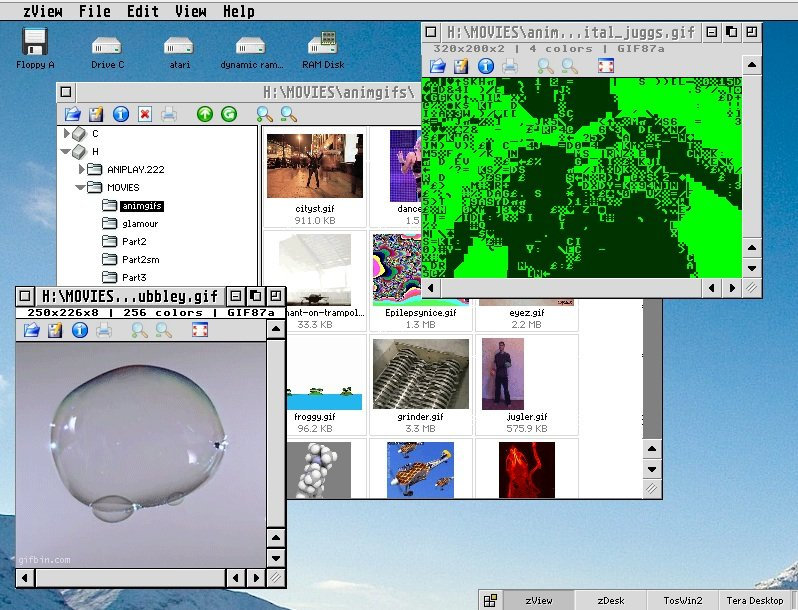Click the zoom out magnifier in the ubbley.gif window

(x=163, y=330)
